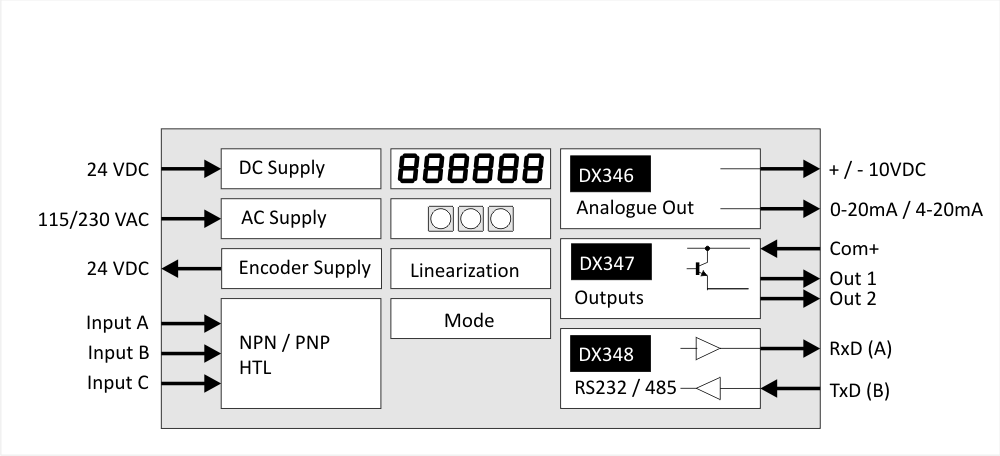
Task: Click the 7-segment display readout
Action: click(470, 169)
